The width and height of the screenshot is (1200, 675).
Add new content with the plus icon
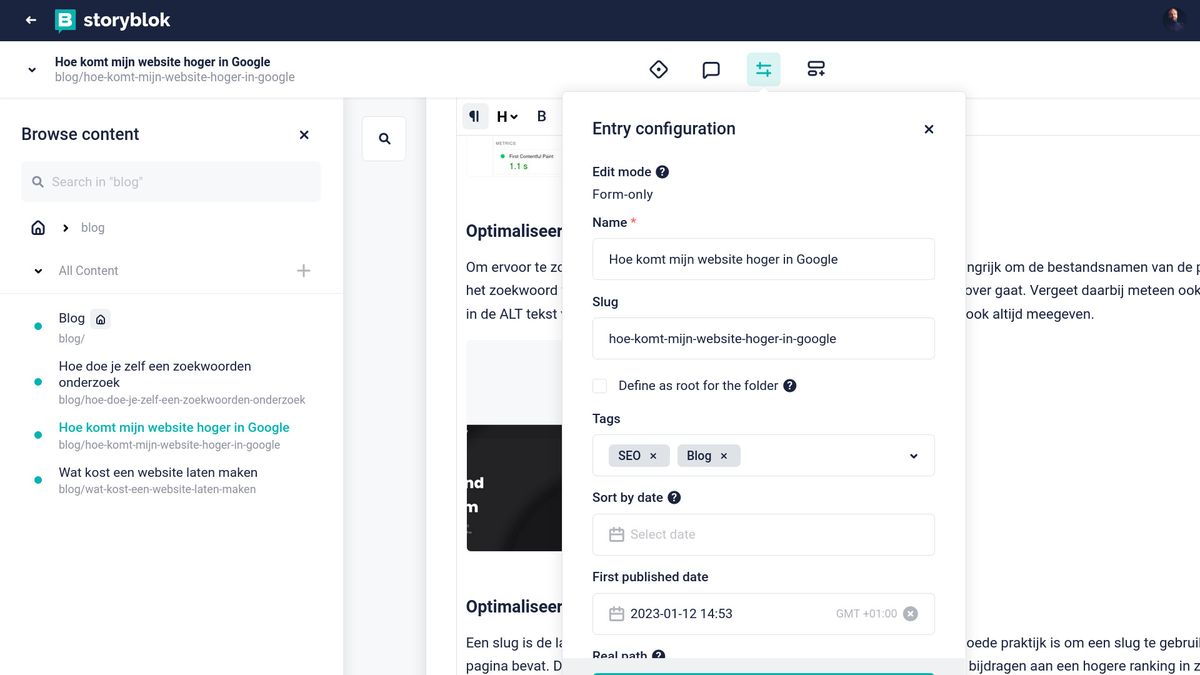coord(304,271)
